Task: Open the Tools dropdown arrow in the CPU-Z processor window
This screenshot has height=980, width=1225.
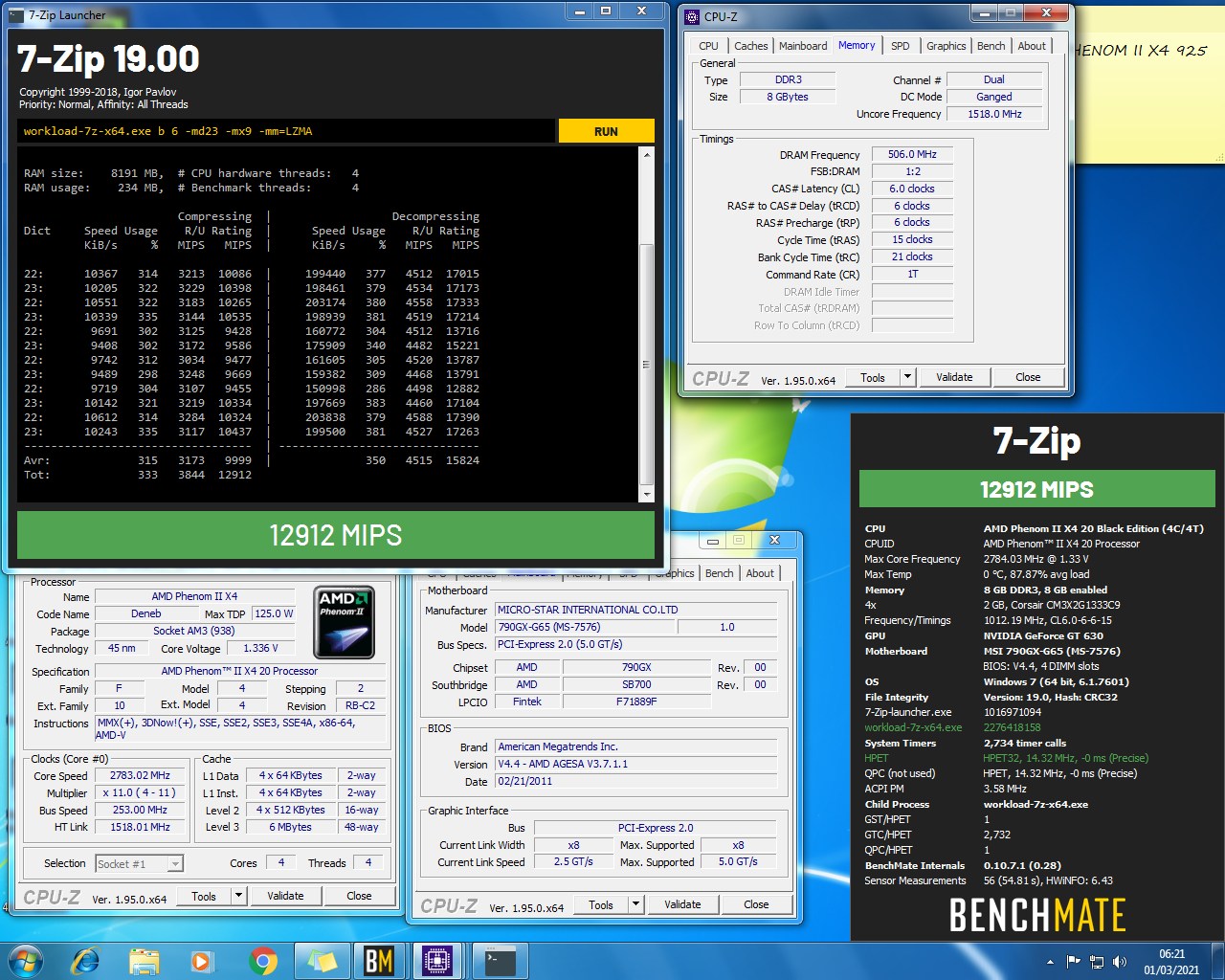Action: (x=238, y=896)
